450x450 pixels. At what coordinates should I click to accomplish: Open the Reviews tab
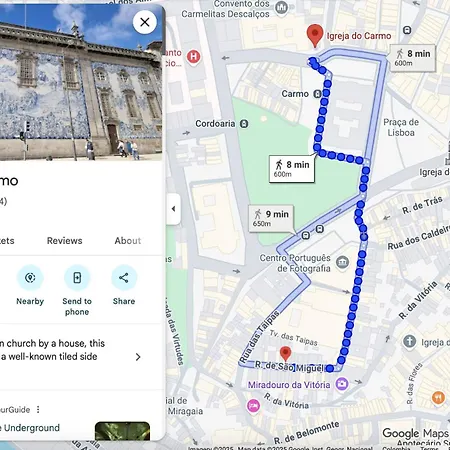click(64, 241)
